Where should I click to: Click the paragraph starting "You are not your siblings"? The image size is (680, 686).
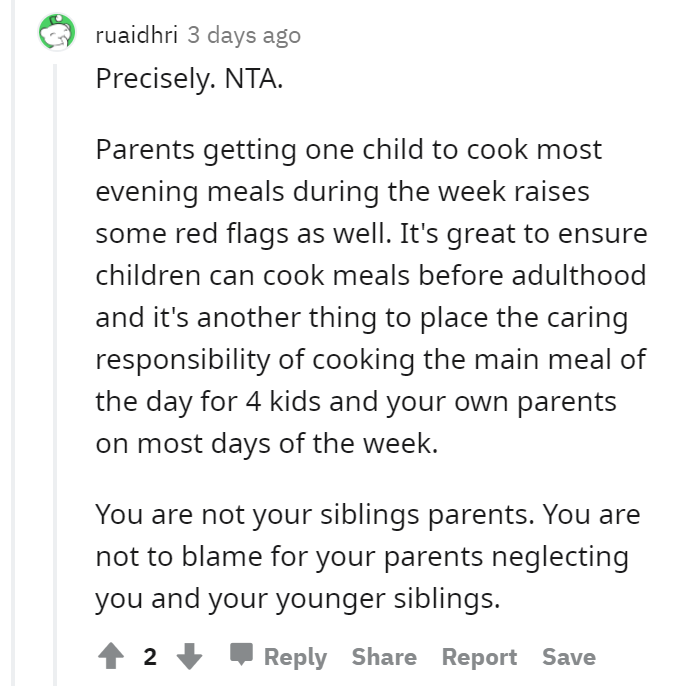(368, 556)
